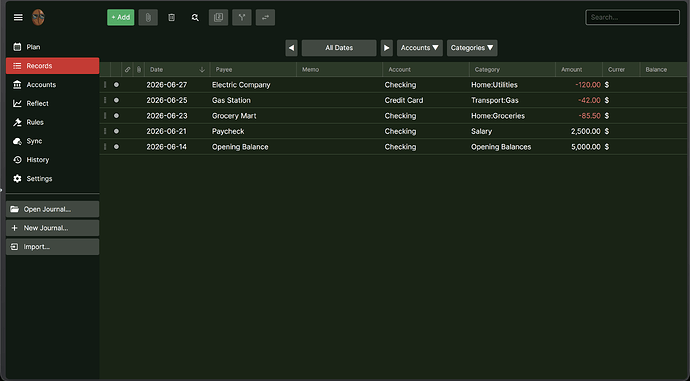
Task: Select the Opening Balance payee cell
Action: 253,147
